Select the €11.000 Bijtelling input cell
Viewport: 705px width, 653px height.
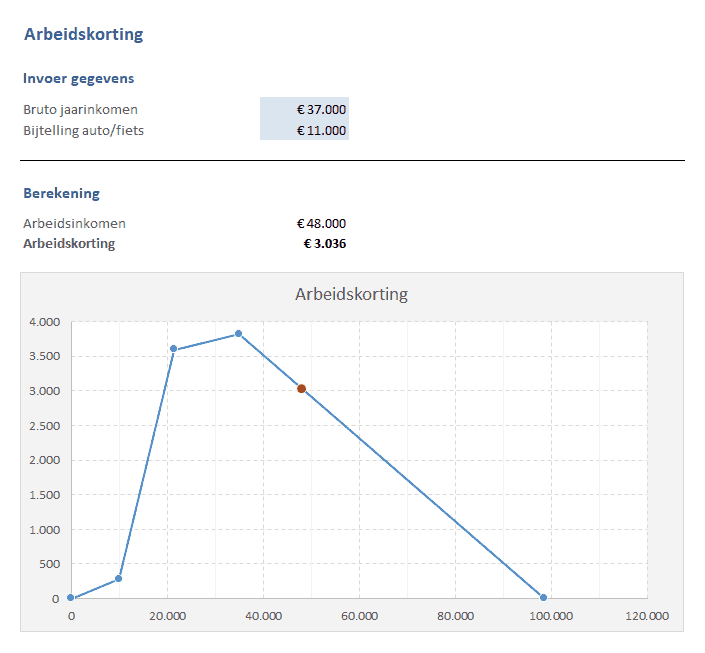(x=304, y=130)
